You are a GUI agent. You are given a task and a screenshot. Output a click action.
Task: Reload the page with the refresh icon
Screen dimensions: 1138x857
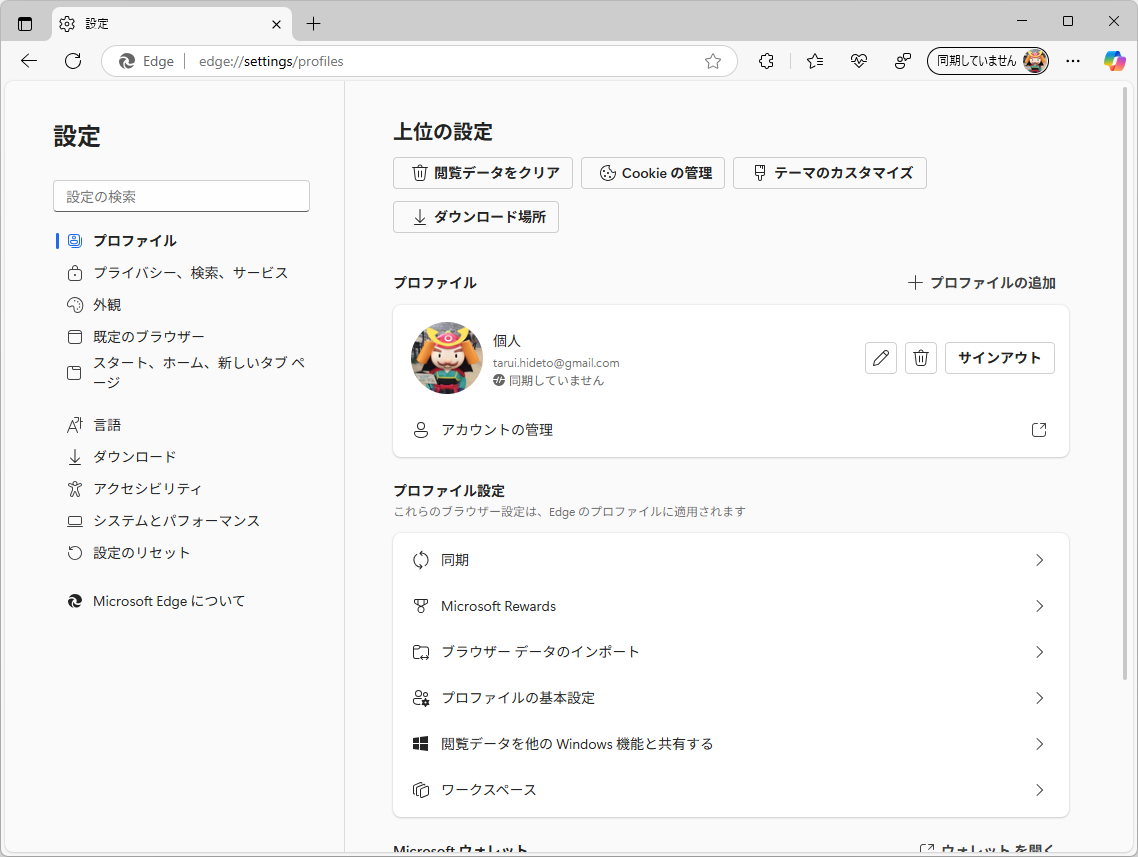[x=72, y=61]
